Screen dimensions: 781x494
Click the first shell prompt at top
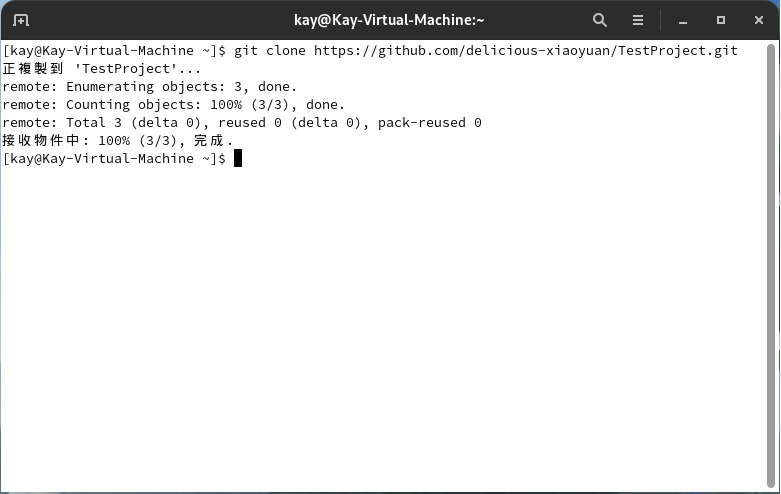coord(114,50)
